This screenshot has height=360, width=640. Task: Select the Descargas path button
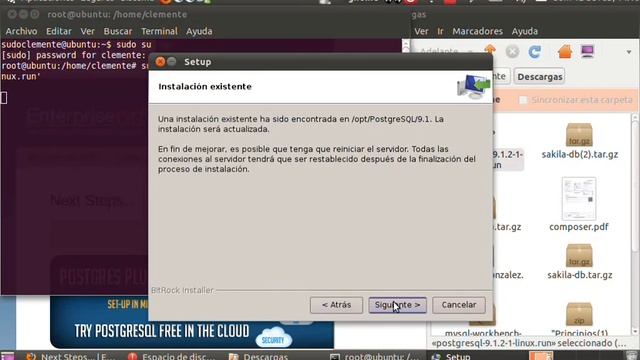pos(540,77)
